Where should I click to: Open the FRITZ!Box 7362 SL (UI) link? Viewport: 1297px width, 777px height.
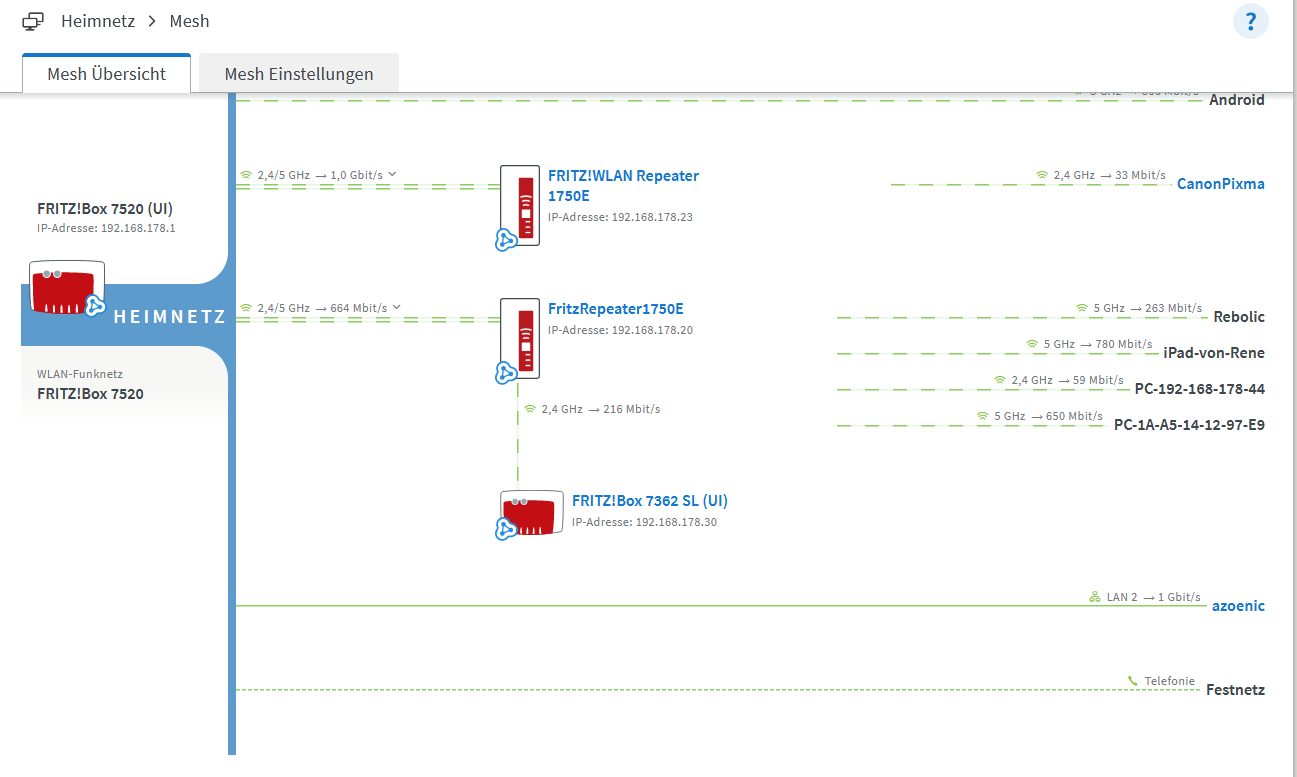[650, 500]
